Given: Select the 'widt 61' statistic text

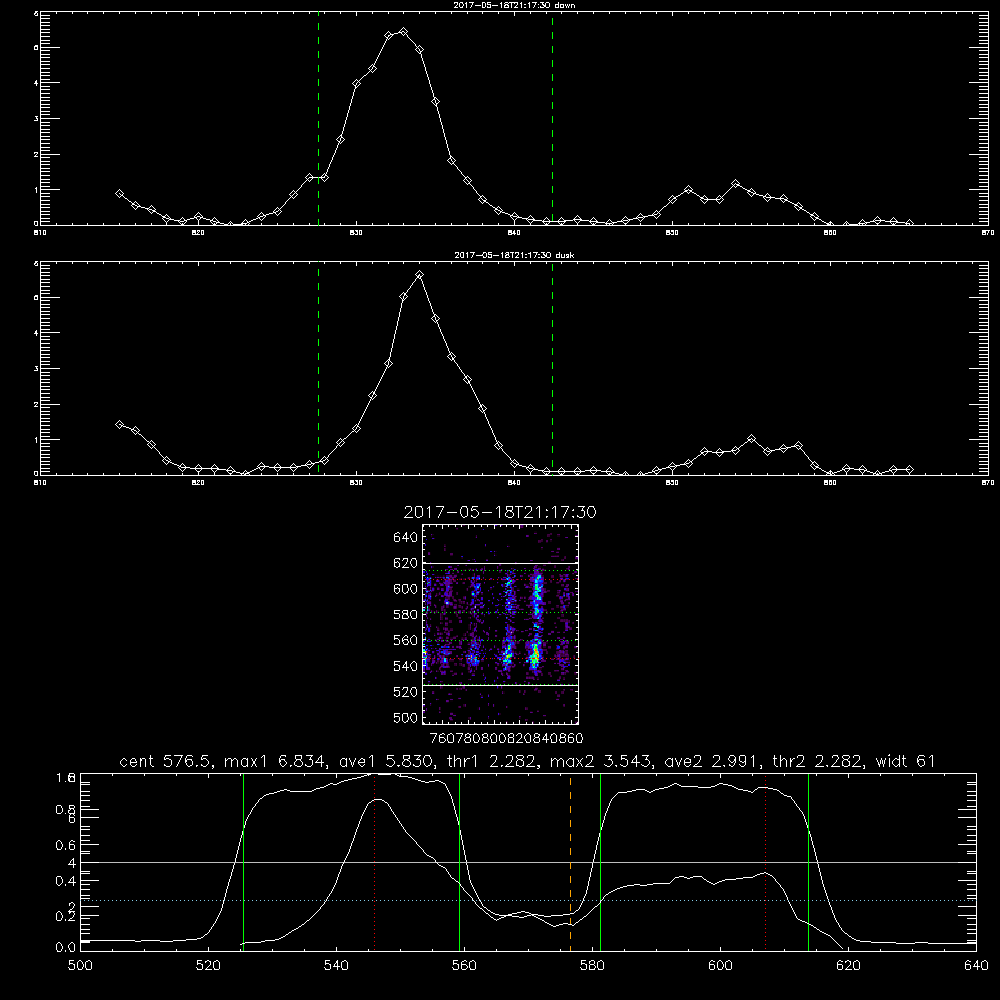Looking at the screenshot, I should point(905,761).
